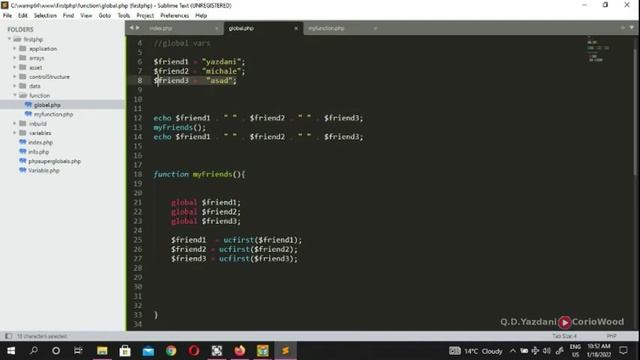Open phpsuperglobals.php in the sidebar

[54, 161]
